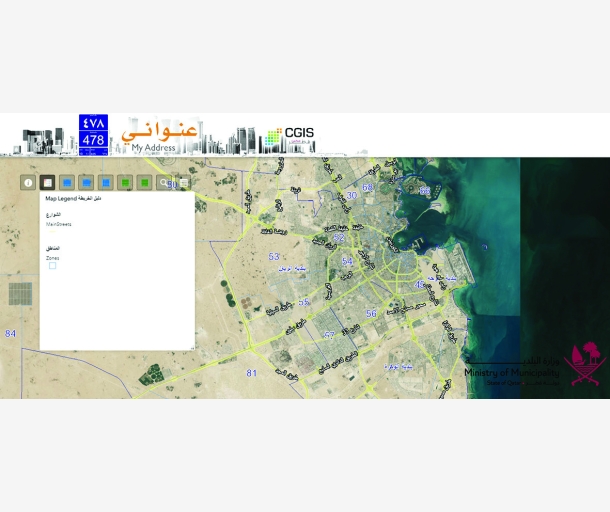Image resolution: width=610 pixels, height=512 pixels.
Task: Click the green icon next to the magnifier
Action: 145,182
